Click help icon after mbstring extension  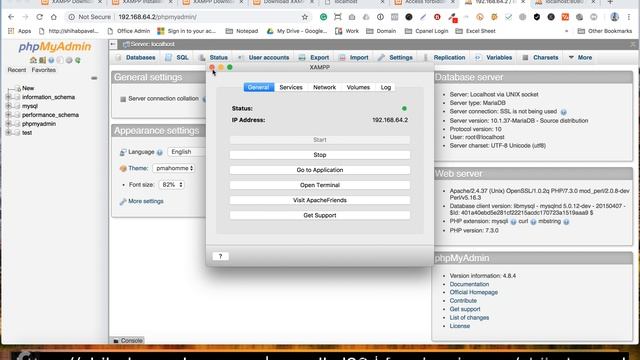click(566, 222)
